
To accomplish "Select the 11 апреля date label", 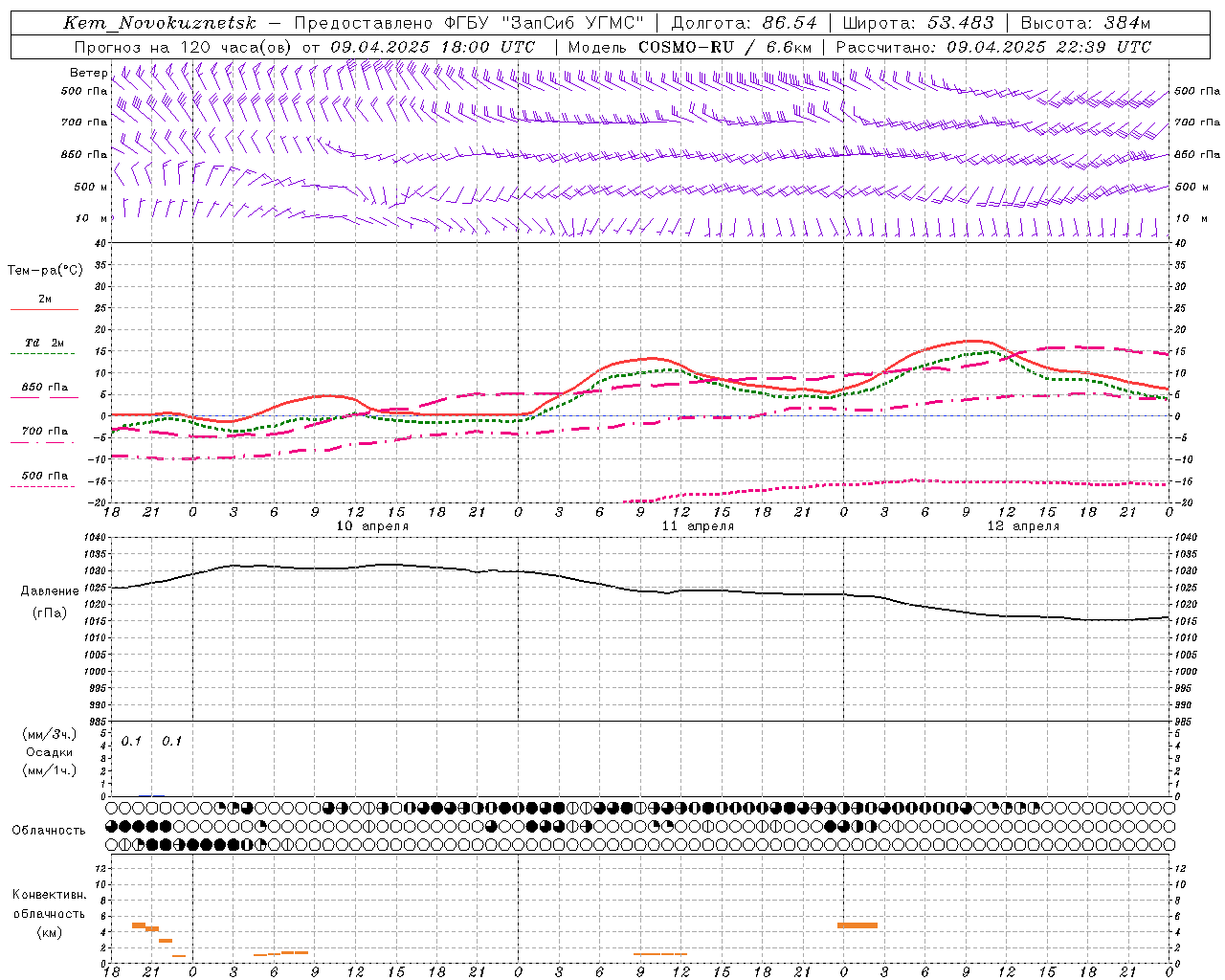I will 698,526.
